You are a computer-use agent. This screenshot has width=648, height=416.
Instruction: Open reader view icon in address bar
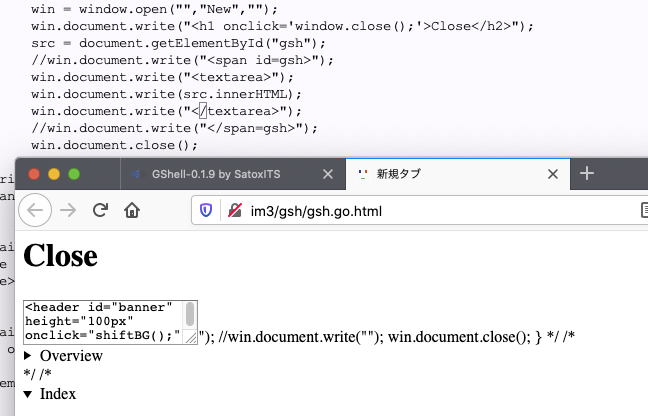click(643, 211)
